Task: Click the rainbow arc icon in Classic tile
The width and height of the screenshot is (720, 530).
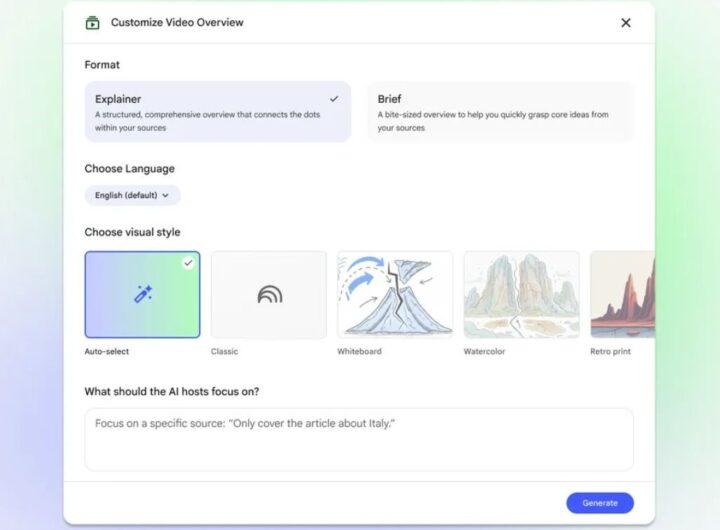Action: click(269, 294)
